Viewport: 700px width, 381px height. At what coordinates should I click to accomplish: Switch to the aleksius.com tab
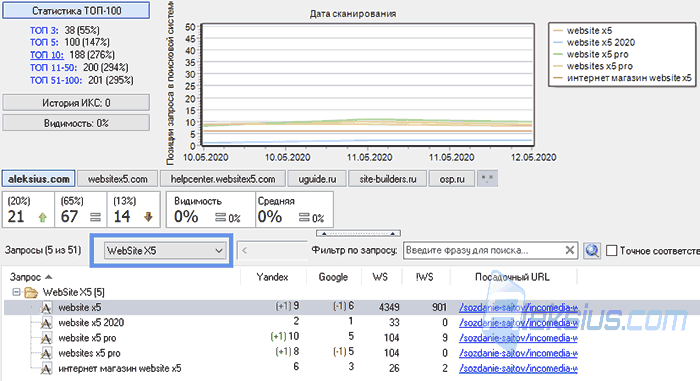click(x=39, y=179)
